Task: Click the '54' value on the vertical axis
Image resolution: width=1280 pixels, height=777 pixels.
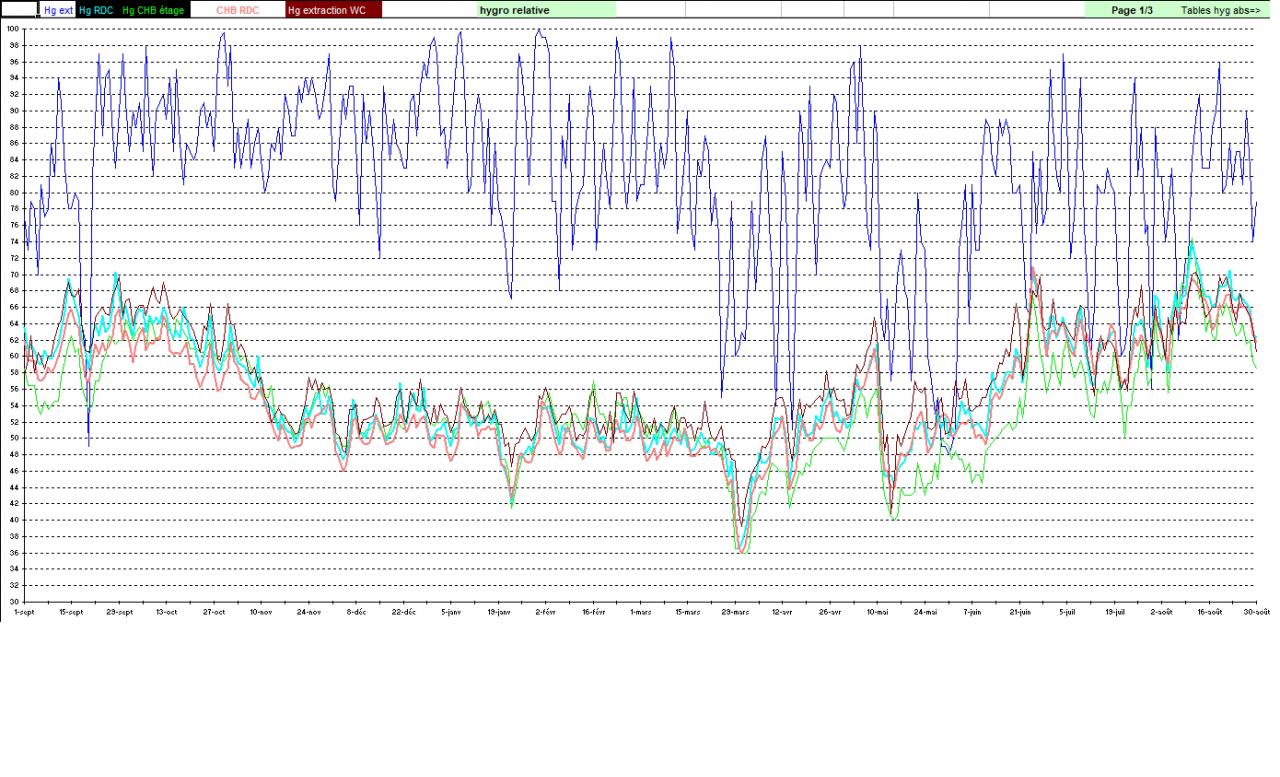Action: (14, 405)
